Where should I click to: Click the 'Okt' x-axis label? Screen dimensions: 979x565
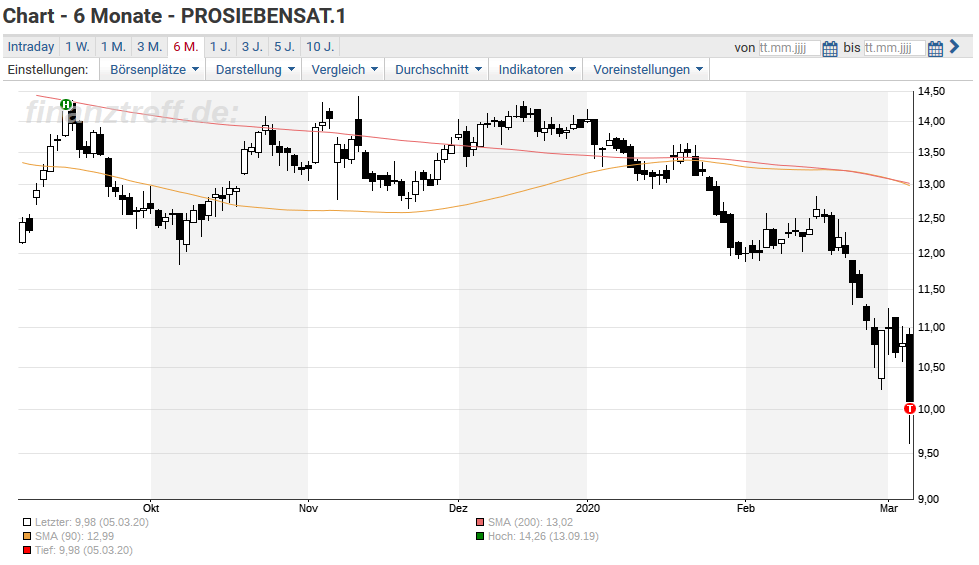[x=150, y=508]
